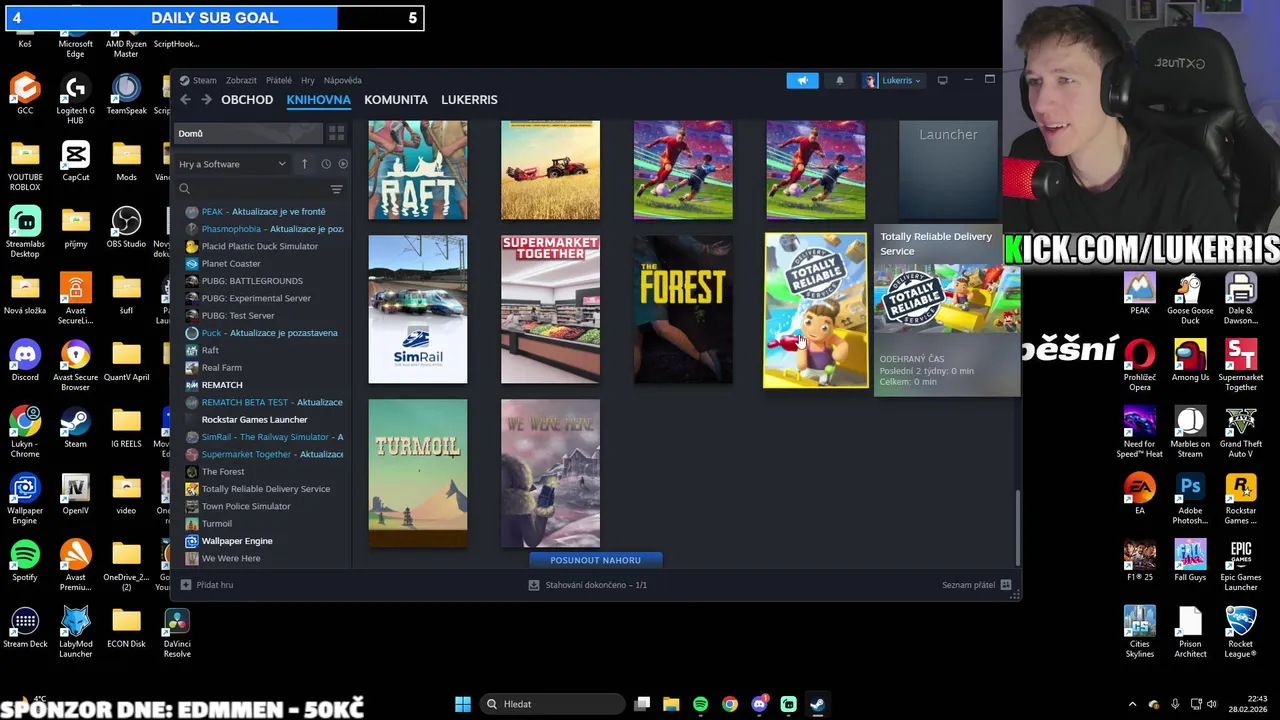Filter by ready-to-play play icon

[x=343, y=164]
